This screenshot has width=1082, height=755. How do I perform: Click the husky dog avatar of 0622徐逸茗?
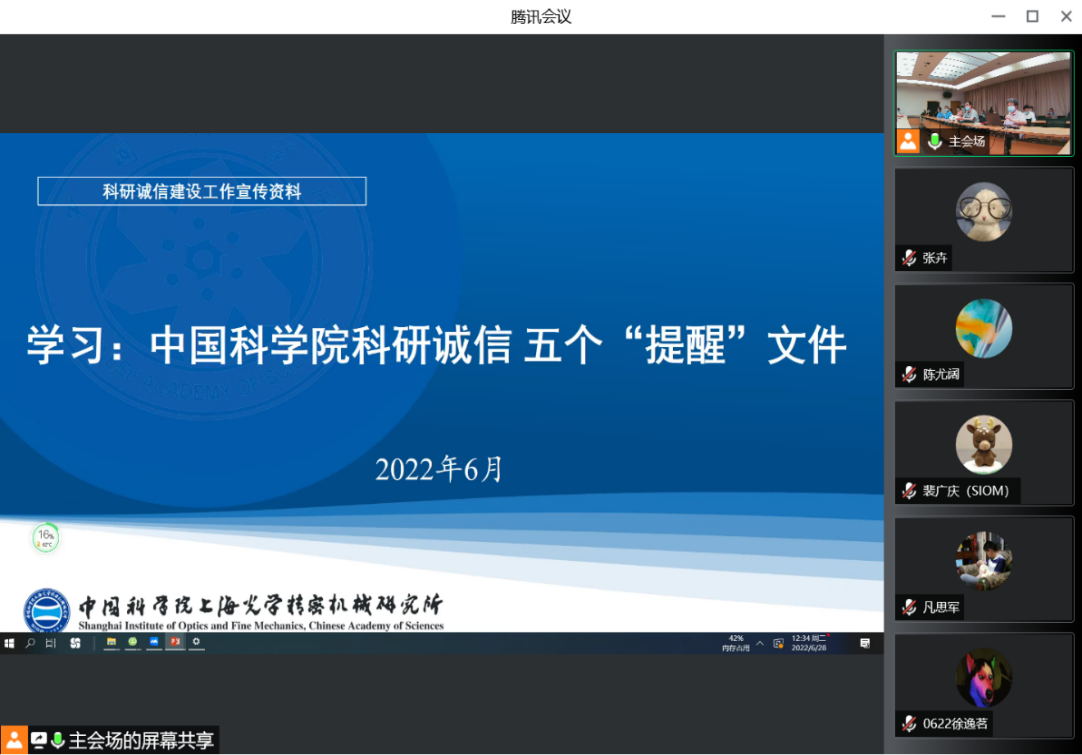coord(983,677)
